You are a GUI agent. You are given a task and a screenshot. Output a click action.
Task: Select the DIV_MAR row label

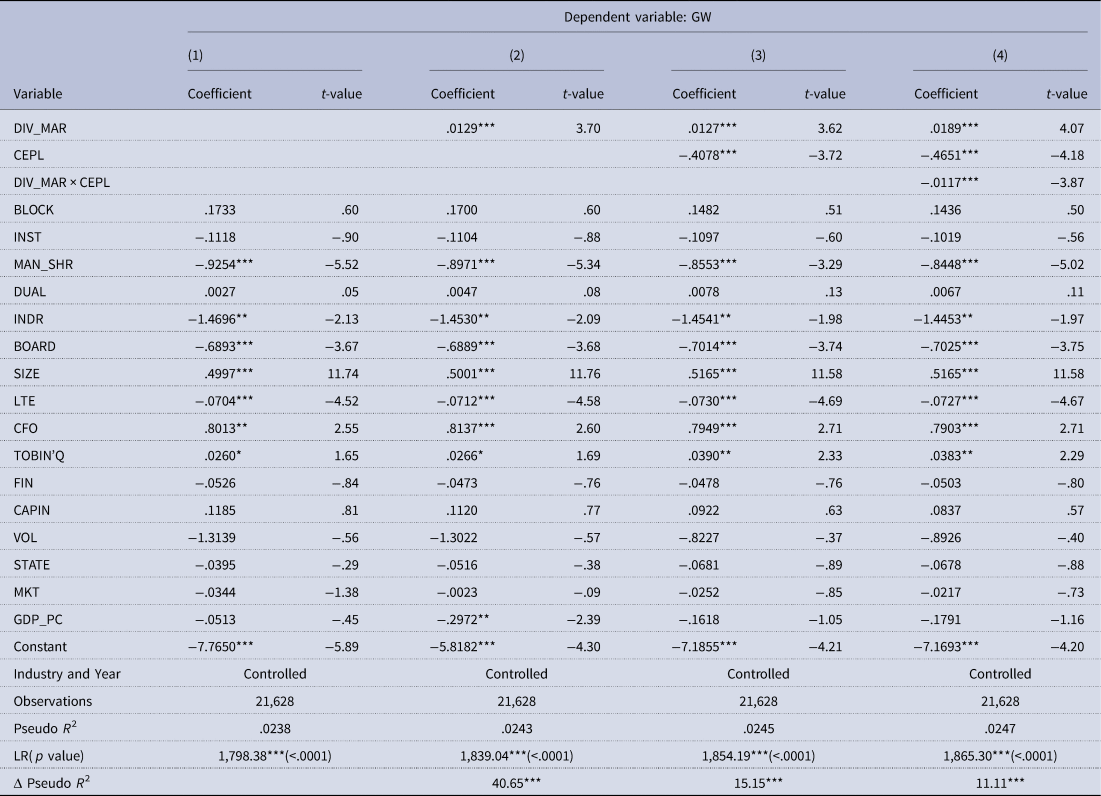41,128
